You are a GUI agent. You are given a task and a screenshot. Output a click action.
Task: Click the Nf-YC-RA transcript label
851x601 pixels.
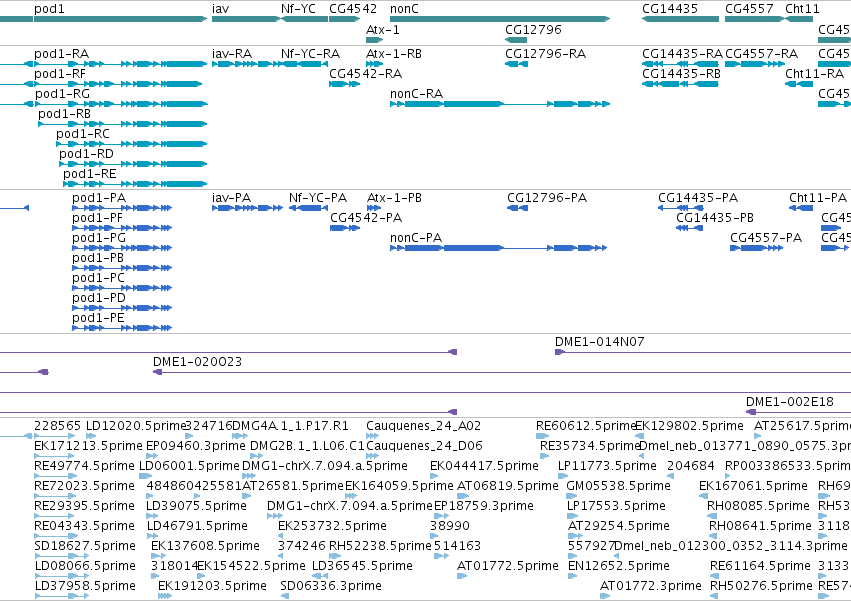310,54
